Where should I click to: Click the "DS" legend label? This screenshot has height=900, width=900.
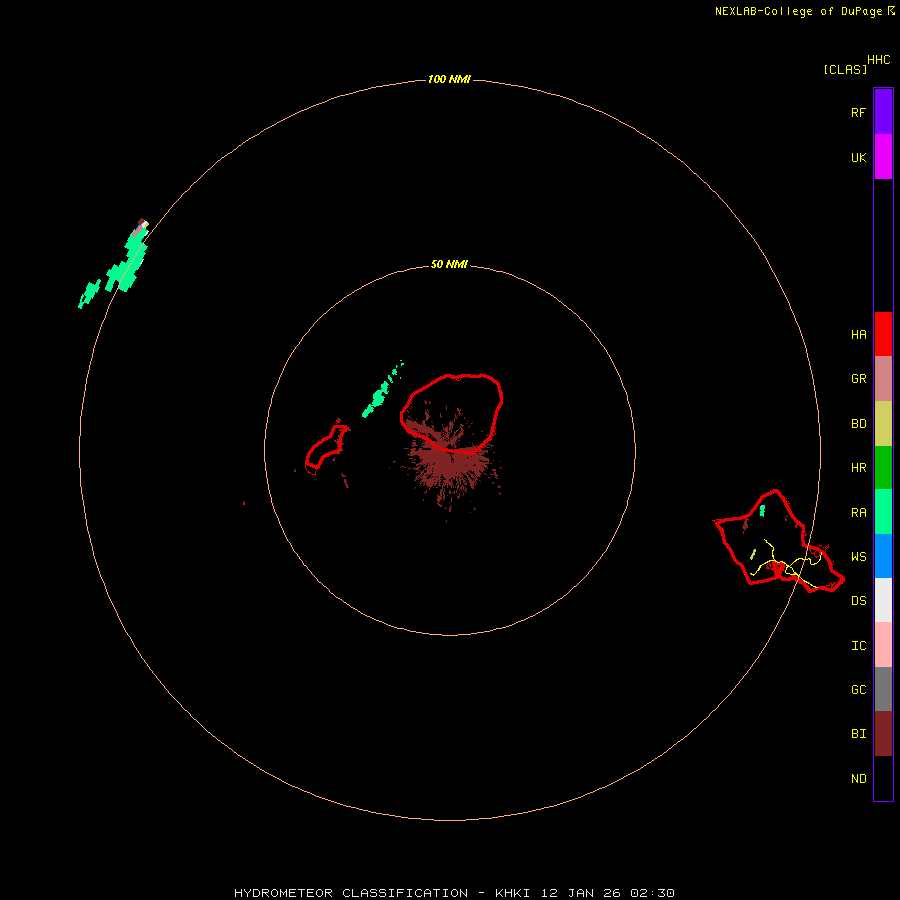[x=858, y=601]
